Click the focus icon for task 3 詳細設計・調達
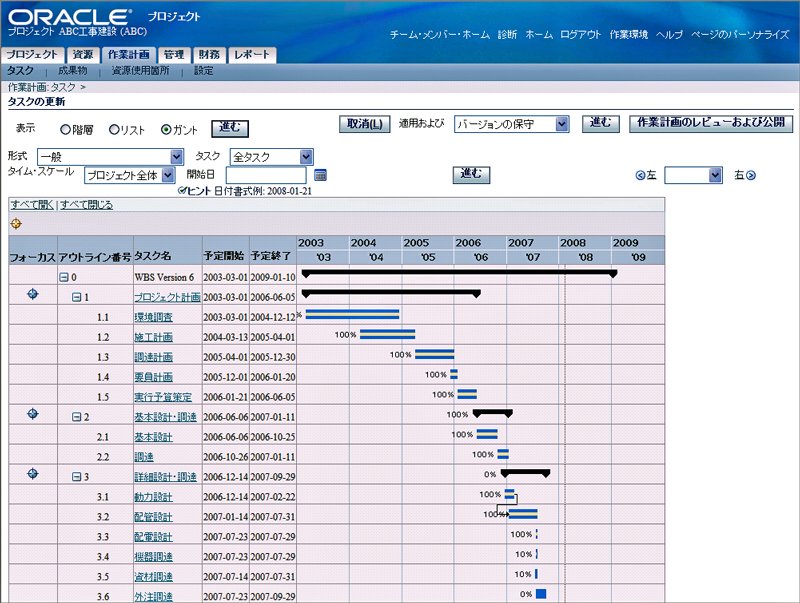The height and width of the screenshot is (603, 800). point(33,474)
